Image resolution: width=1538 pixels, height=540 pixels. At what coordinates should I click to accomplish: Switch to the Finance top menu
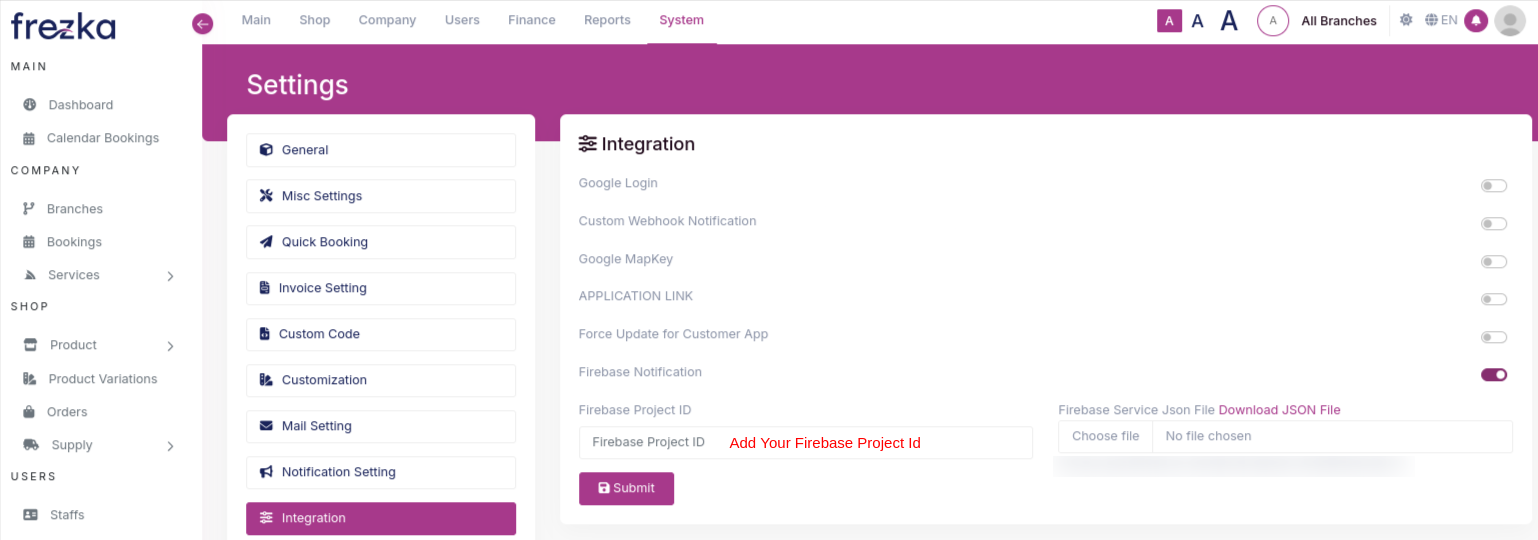click(x=532, y=20)
